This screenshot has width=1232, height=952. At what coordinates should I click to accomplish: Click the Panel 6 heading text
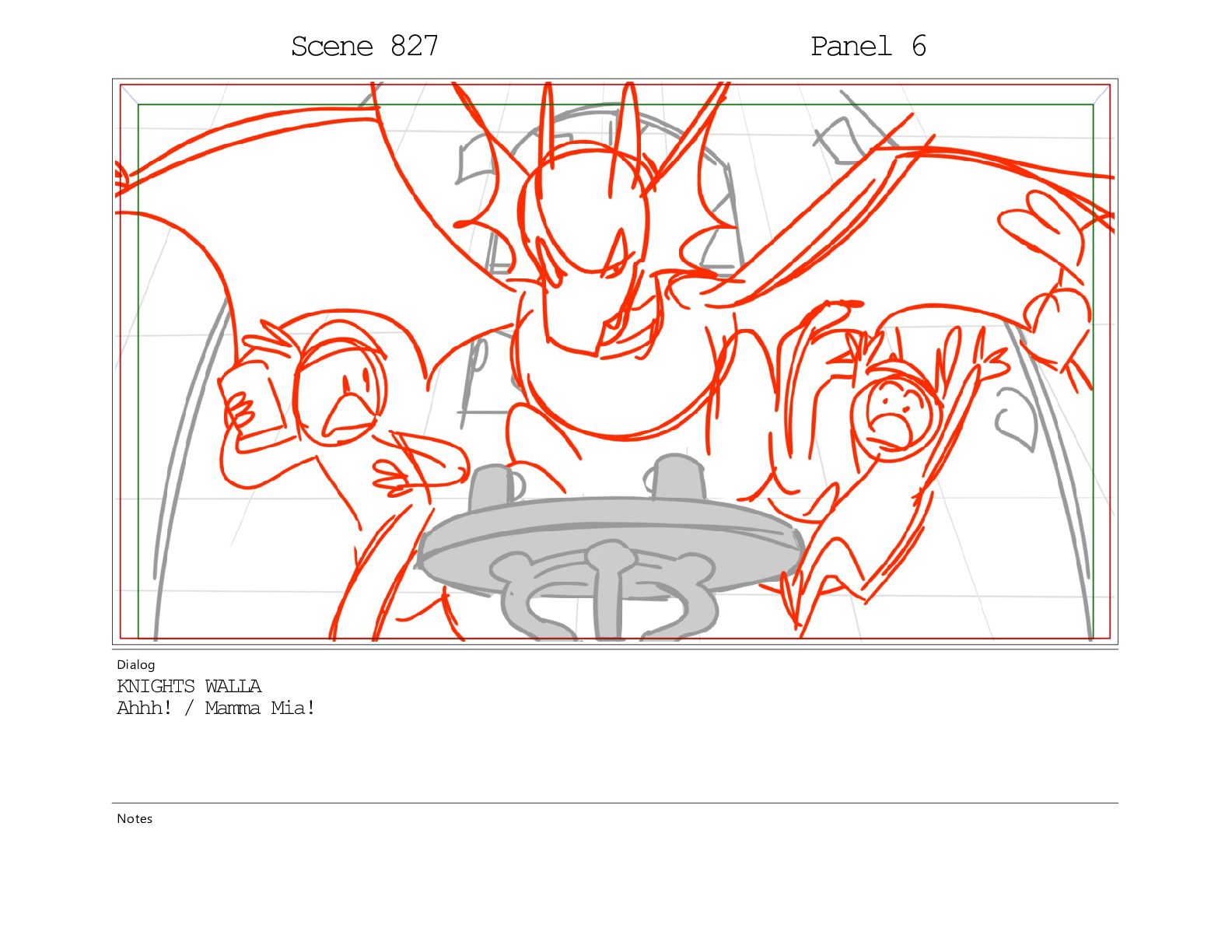tap(868, 47)
